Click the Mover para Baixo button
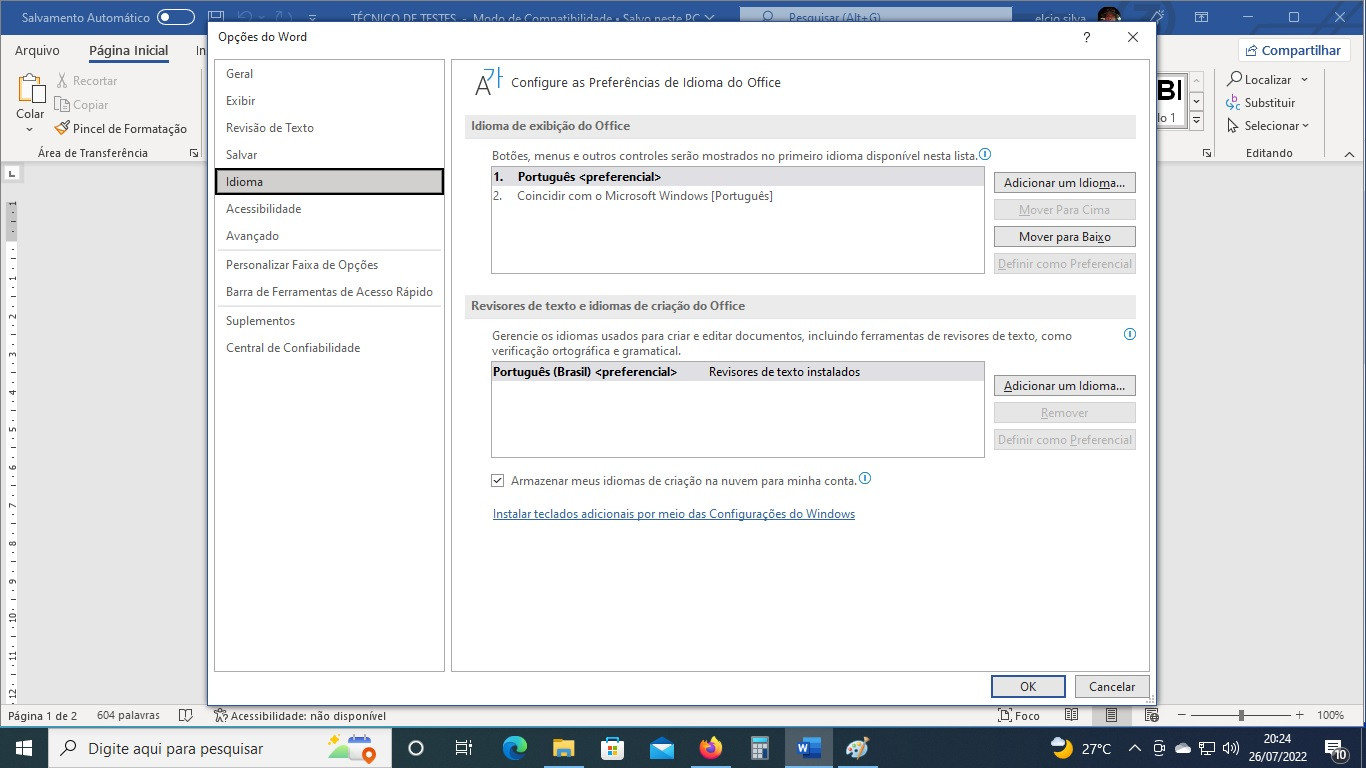 pos(1065,237)
